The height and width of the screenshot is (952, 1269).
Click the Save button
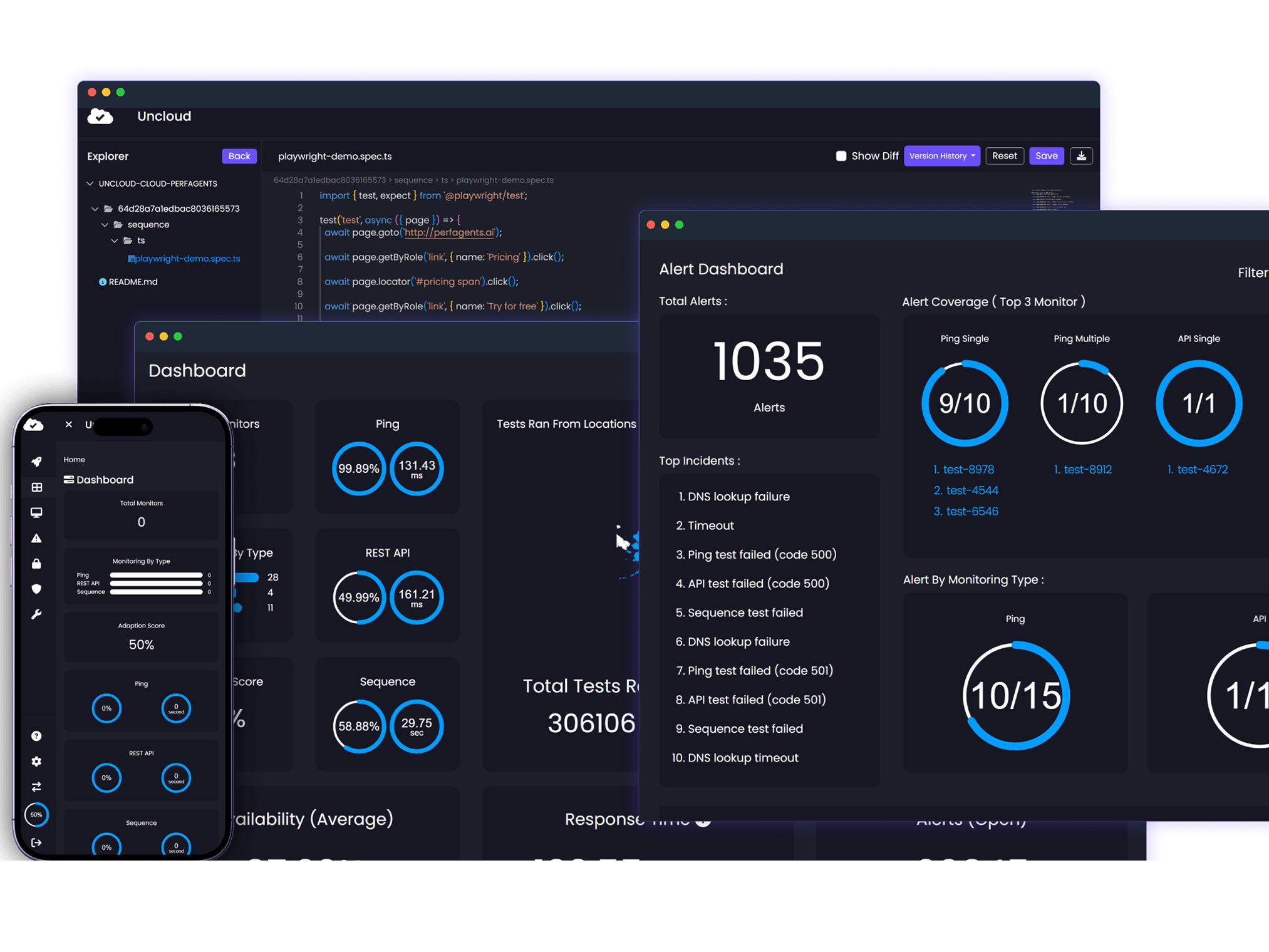click(x=1046, y=156)
